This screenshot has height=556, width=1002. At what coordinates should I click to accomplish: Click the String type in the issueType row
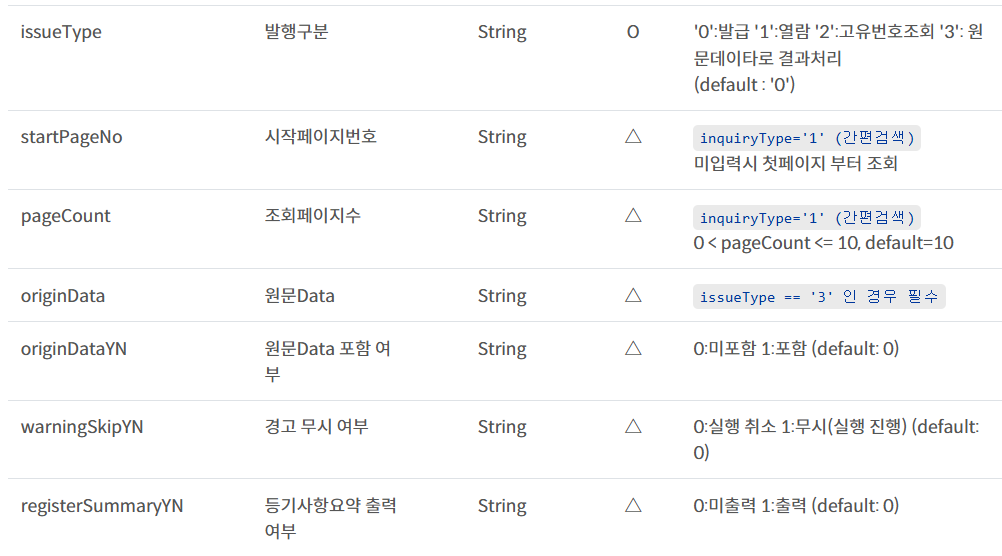point(502,32)
